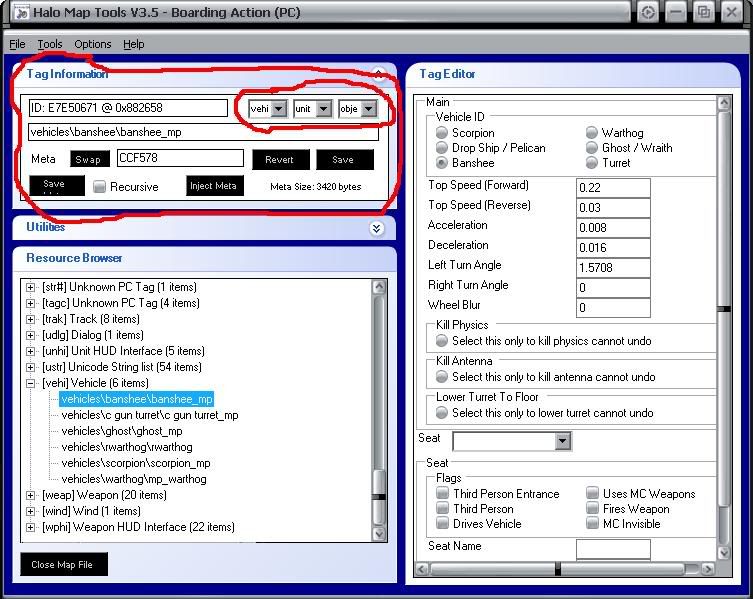
Task: Click the Swap meta button
Action: tap(89, 159)
